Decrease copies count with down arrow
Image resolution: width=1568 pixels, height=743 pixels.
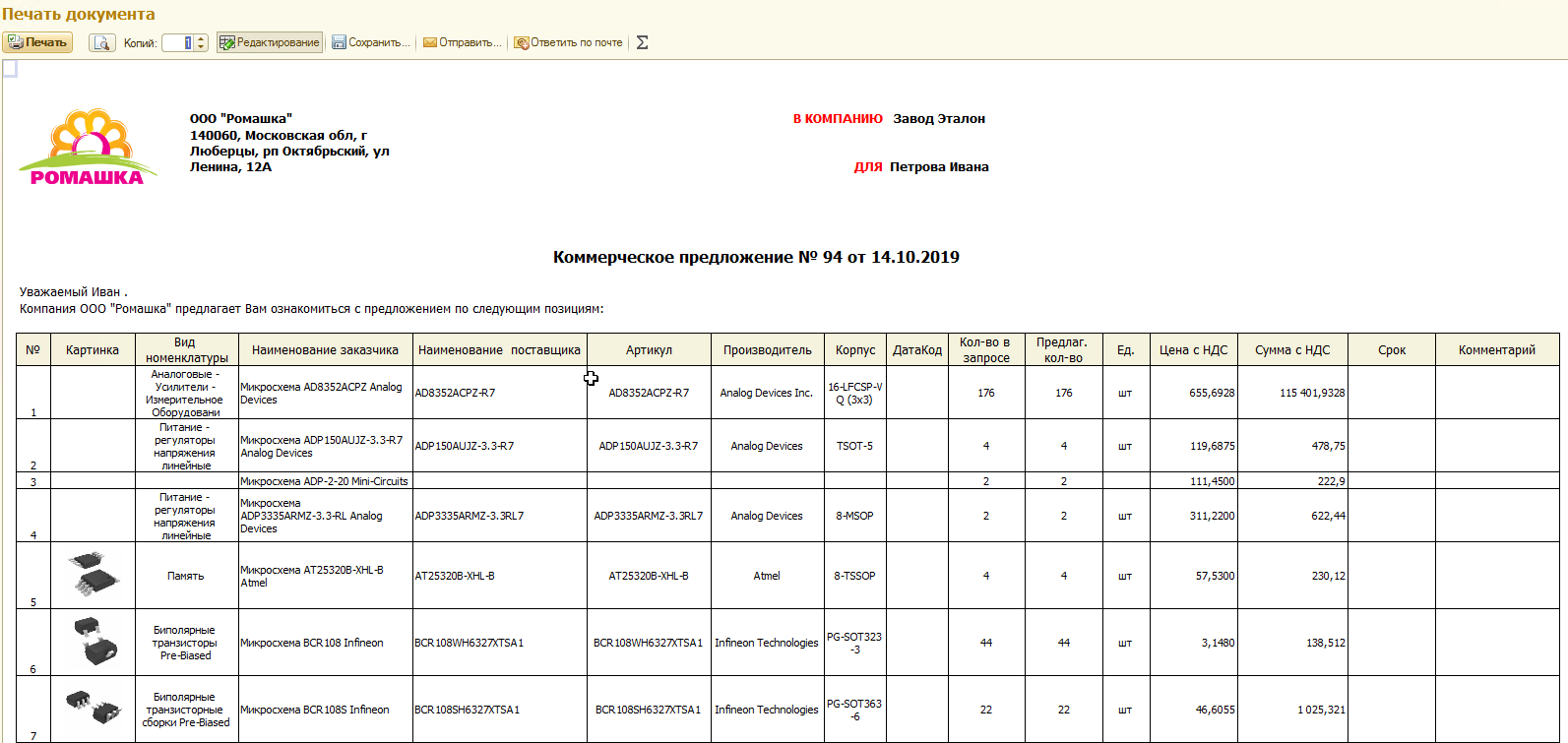click(202, 47)
